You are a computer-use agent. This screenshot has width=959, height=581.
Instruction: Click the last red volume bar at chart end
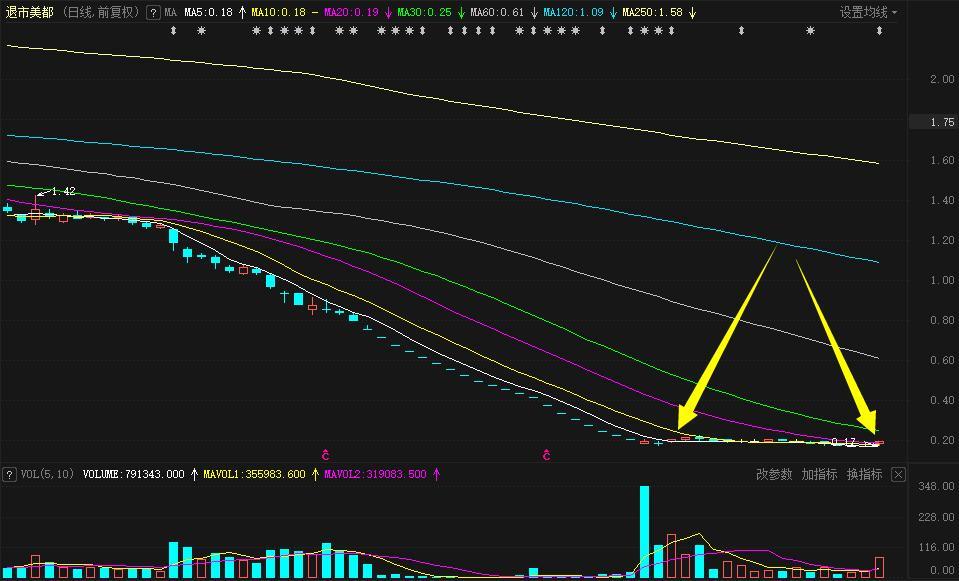click(879, 568)
